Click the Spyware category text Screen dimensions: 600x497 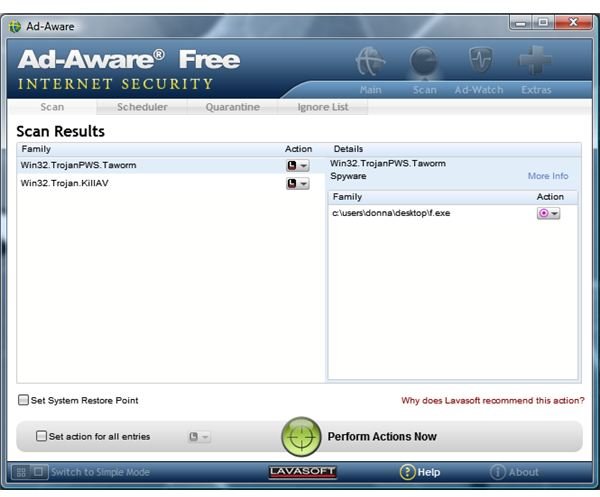point(348,176)
